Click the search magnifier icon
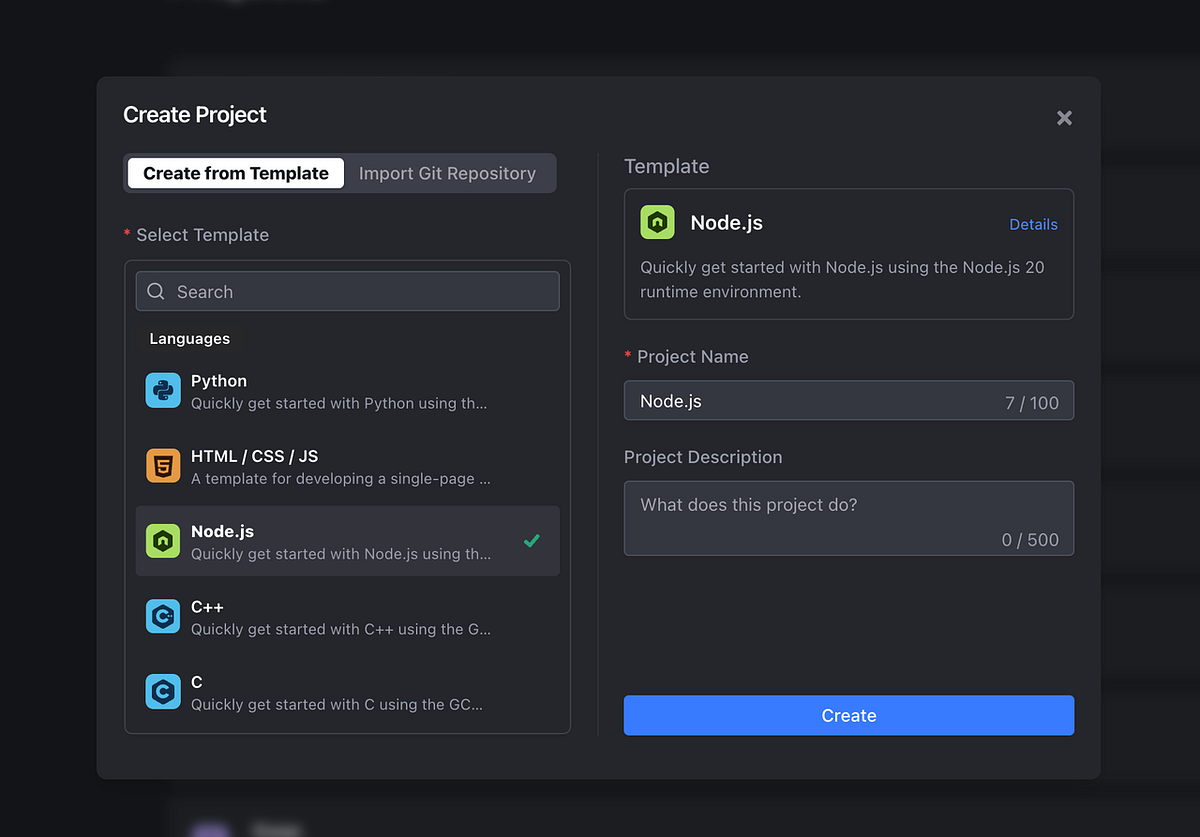 (x=156, y=291)
